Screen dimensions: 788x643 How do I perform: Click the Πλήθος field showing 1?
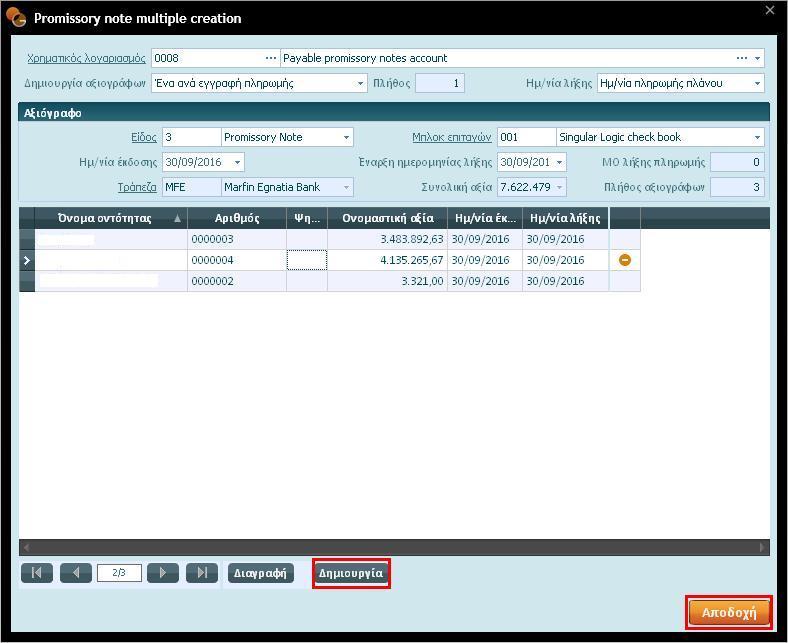pyautogui.click(x=440, y=83)
